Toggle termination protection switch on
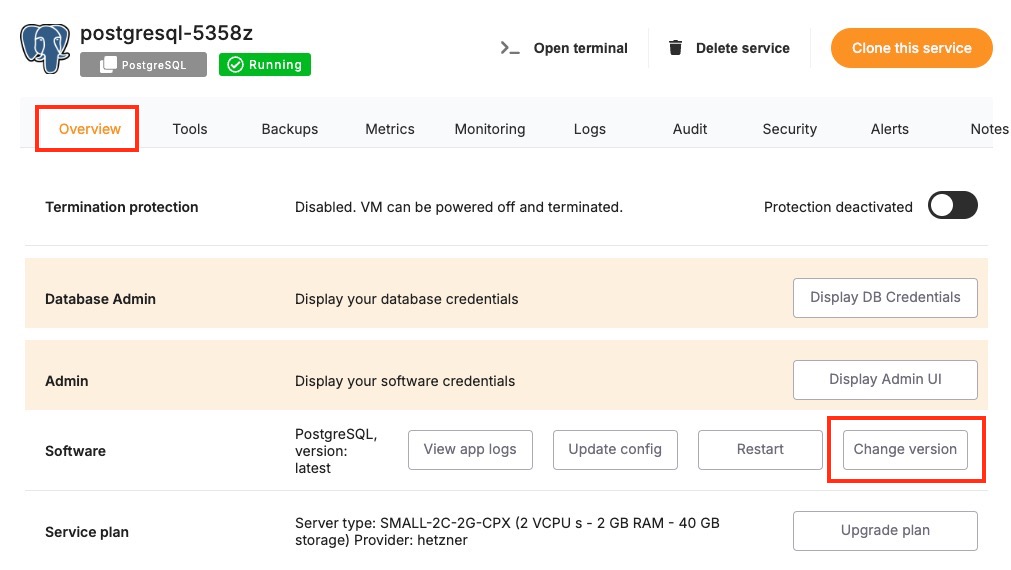Viewport: 1011px width, 570px height. pos(952,206)
